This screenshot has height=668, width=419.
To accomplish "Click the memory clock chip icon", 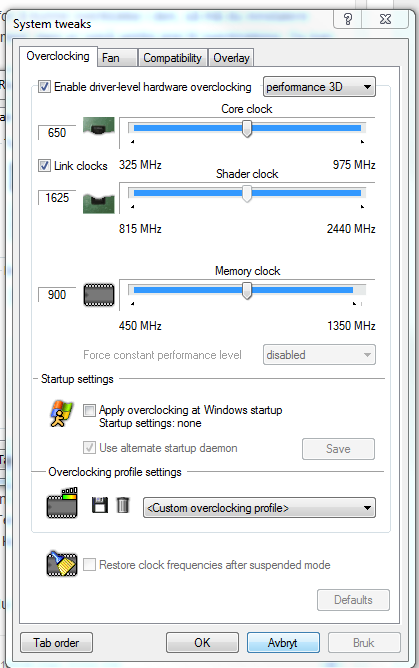I will click(x=99, y=295).
